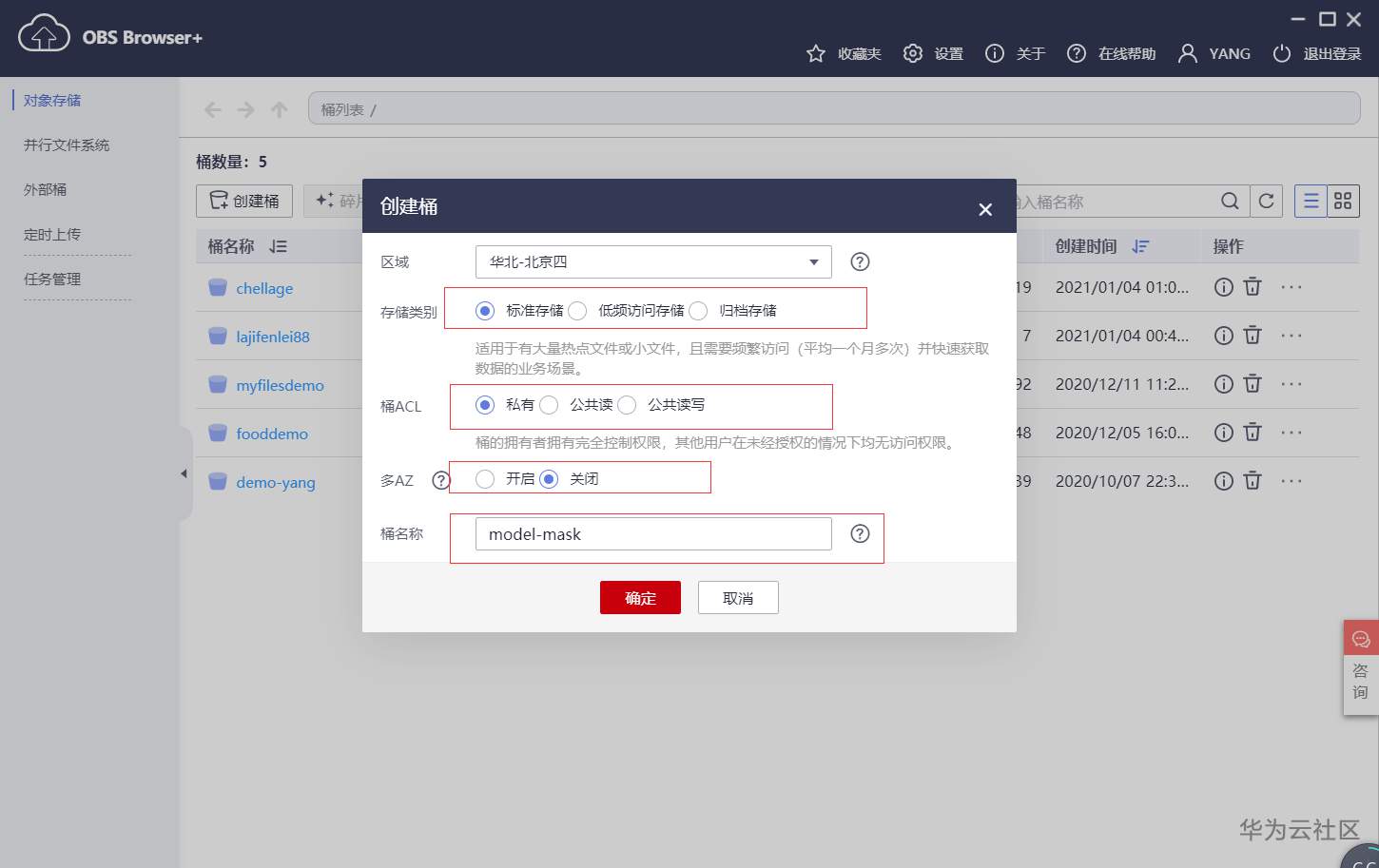Viewport: 1379px width, 868px height.
Task: Open the lajifenlei88 bucket link
Action: (273, 337)
